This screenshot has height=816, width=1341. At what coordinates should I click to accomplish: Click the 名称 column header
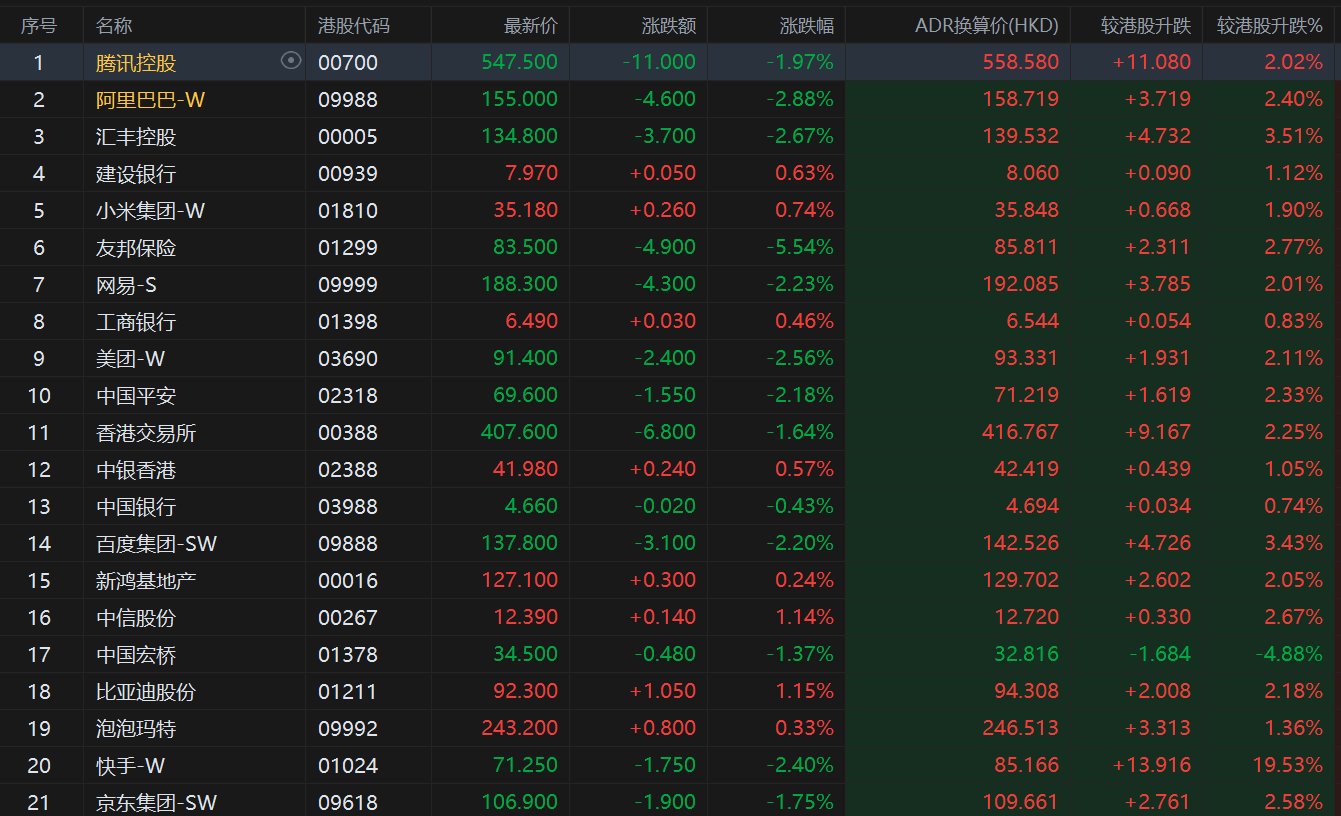click(114, 26)
